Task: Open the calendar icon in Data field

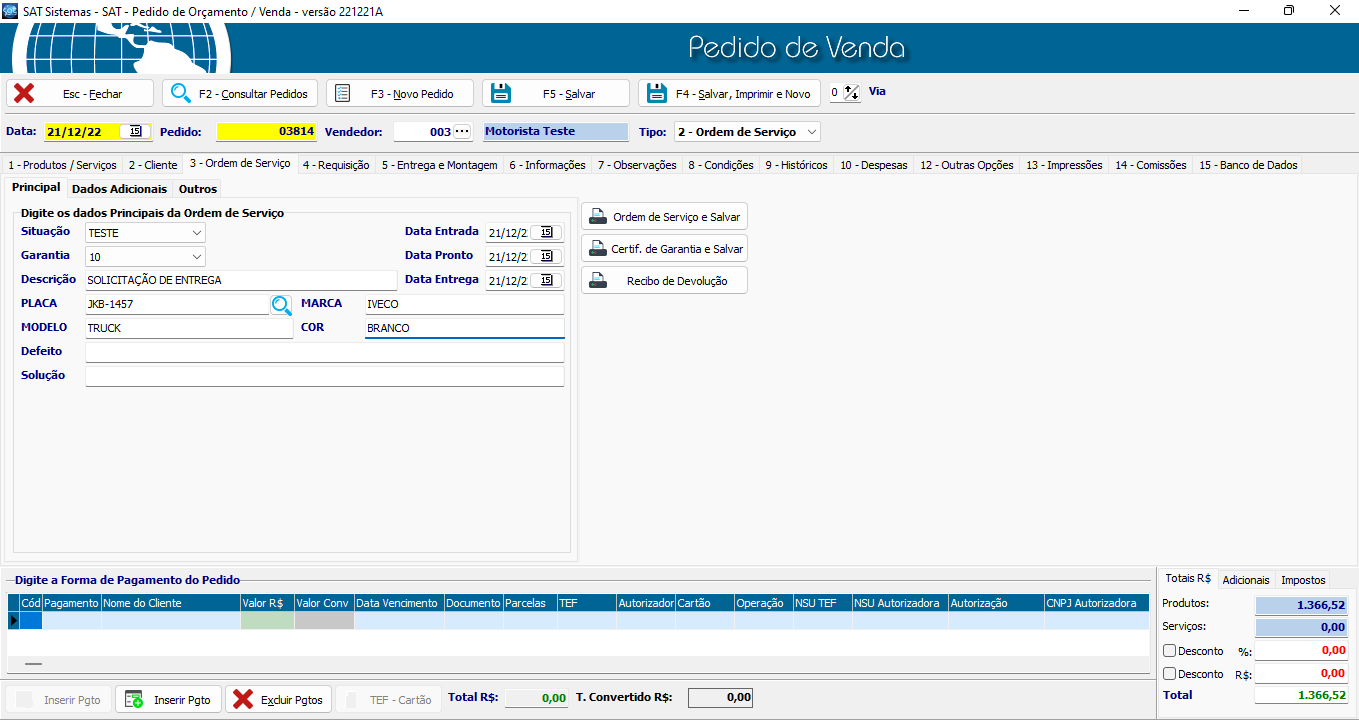Action: (135, 131)
